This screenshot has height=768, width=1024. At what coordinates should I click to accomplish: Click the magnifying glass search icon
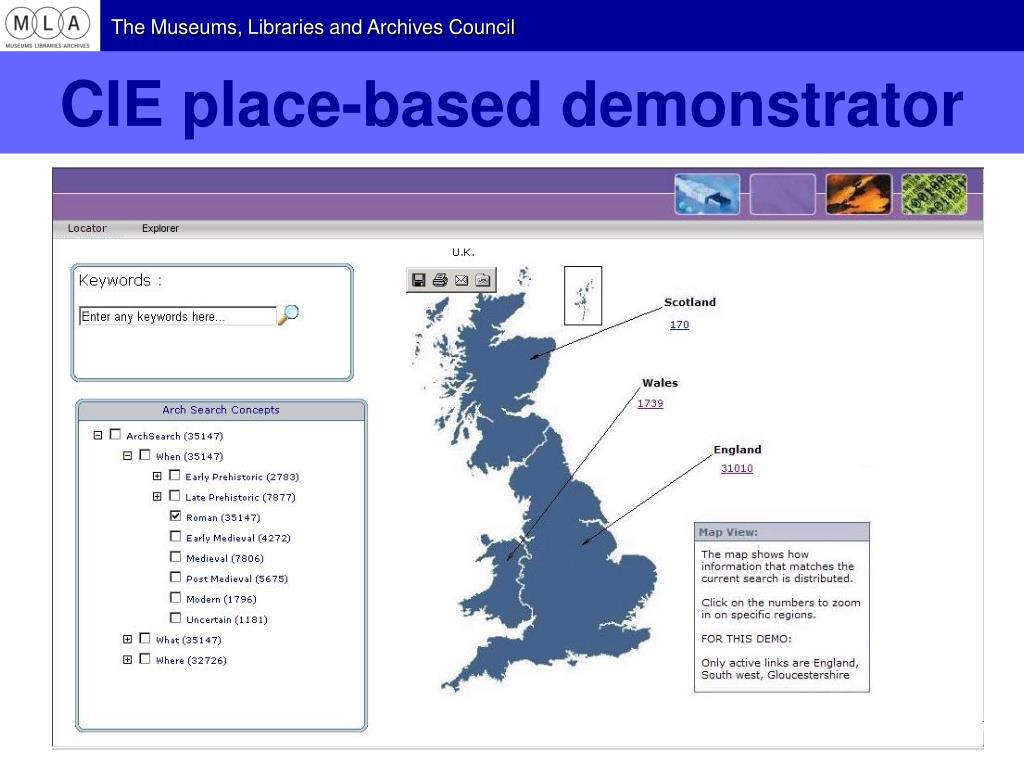tap(289, 315)
